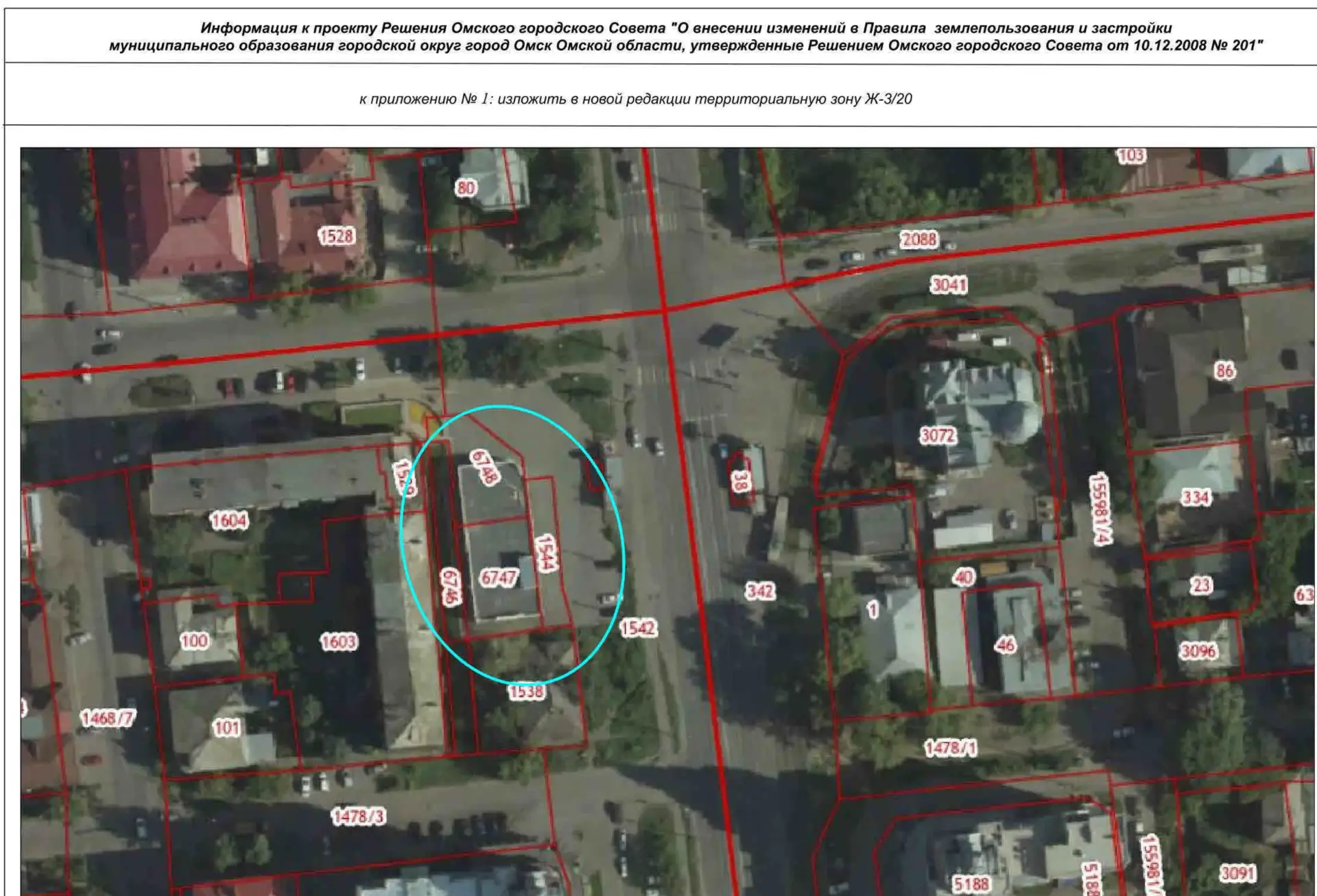
Task: Click parcel label 1538 below the circle
Action: [527, 692]
